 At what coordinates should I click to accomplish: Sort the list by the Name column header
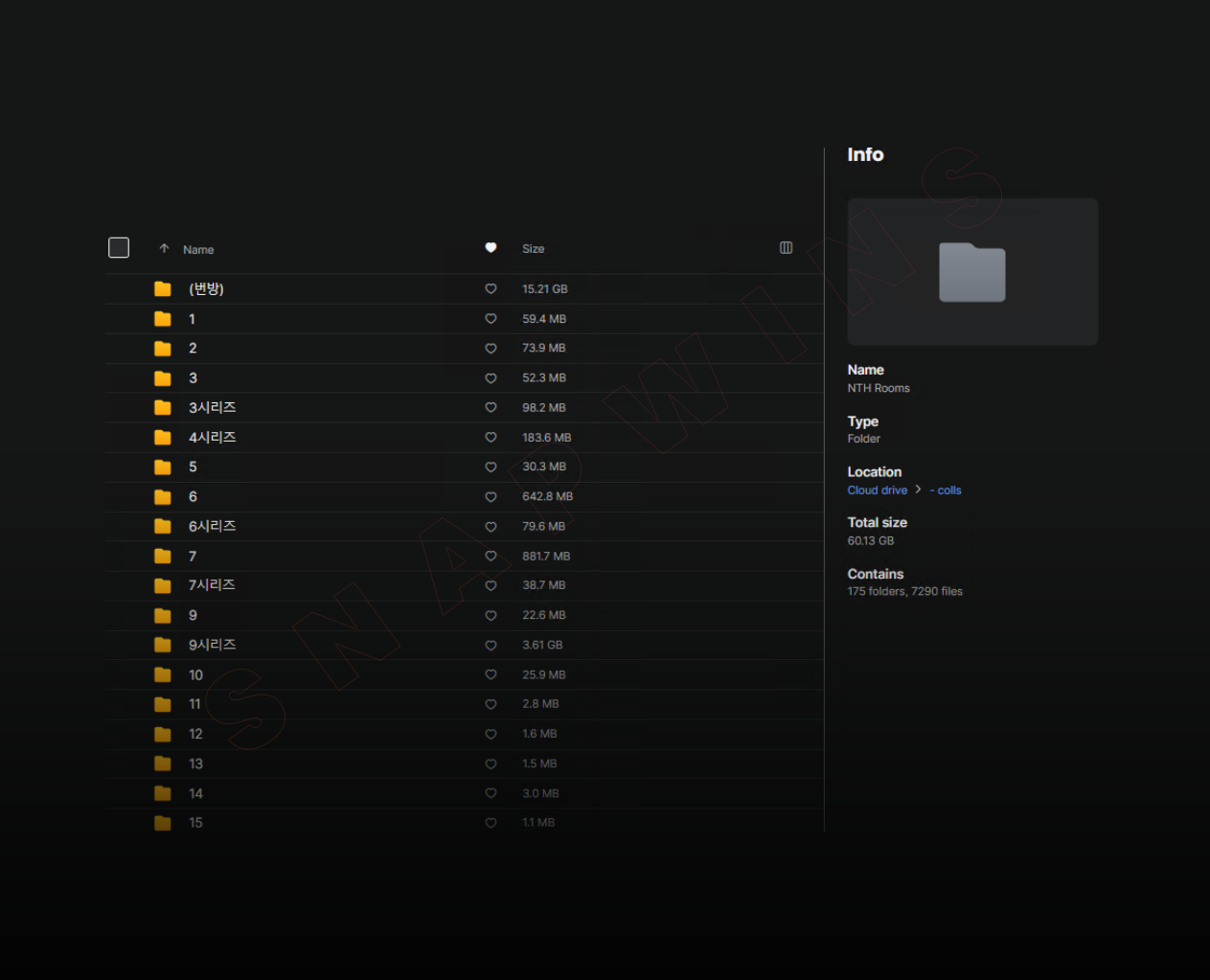click(x=198, y=250)
